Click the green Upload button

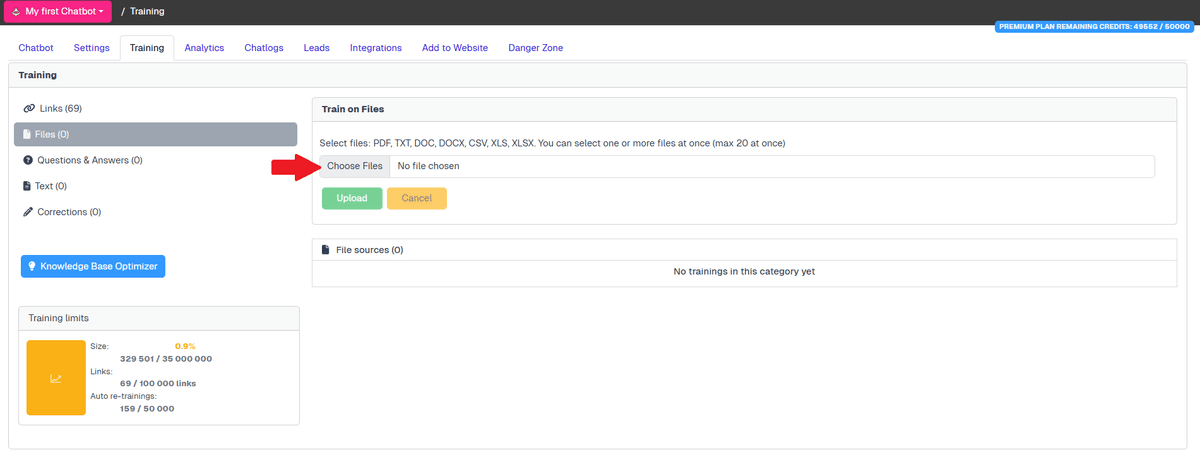[352, 198]
